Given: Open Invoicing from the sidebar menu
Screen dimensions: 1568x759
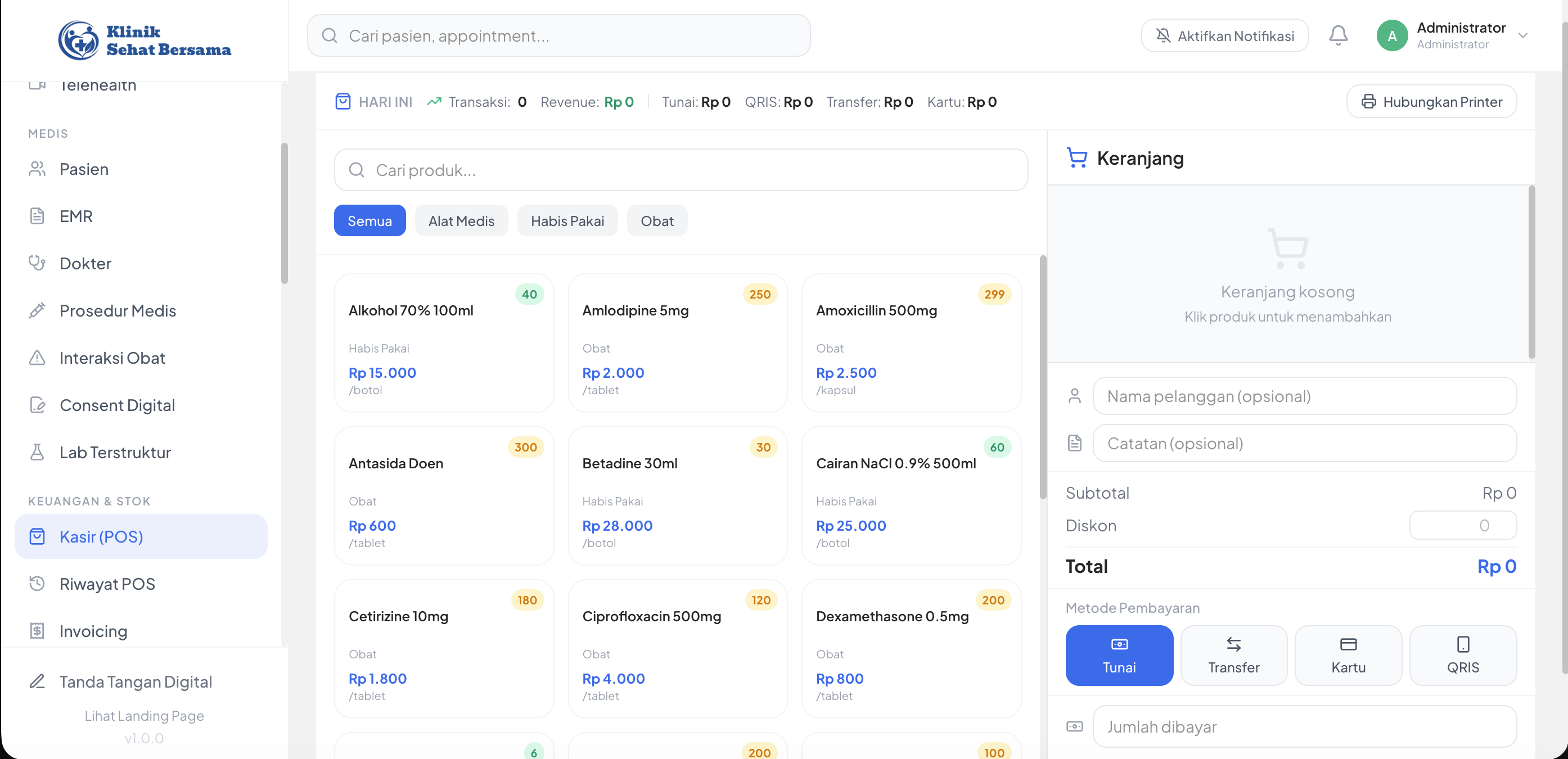Looking at the screenshot, I should (93, 631).
